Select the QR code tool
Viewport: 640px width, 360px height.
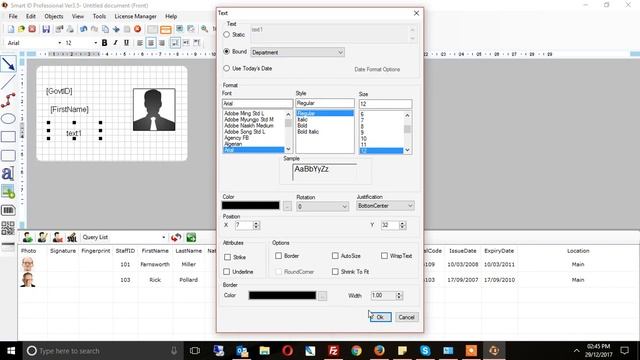pos(8,228)
